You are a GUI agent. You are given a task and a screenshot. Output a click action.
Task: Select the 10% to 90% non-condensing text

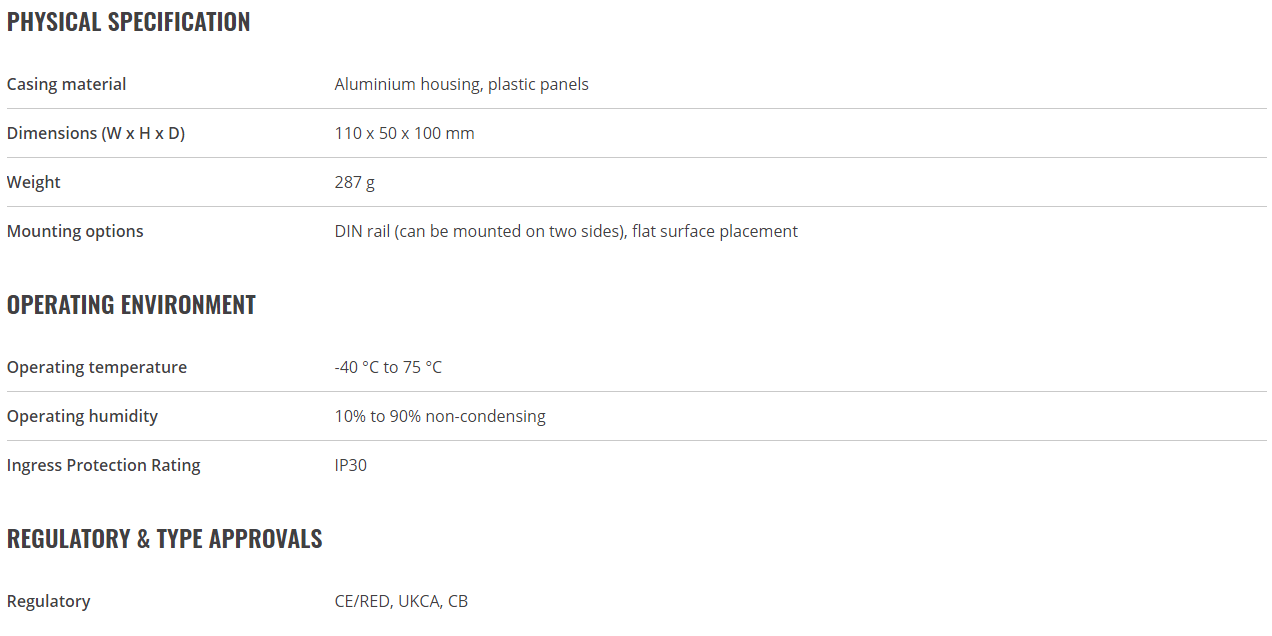pos(440,416)
